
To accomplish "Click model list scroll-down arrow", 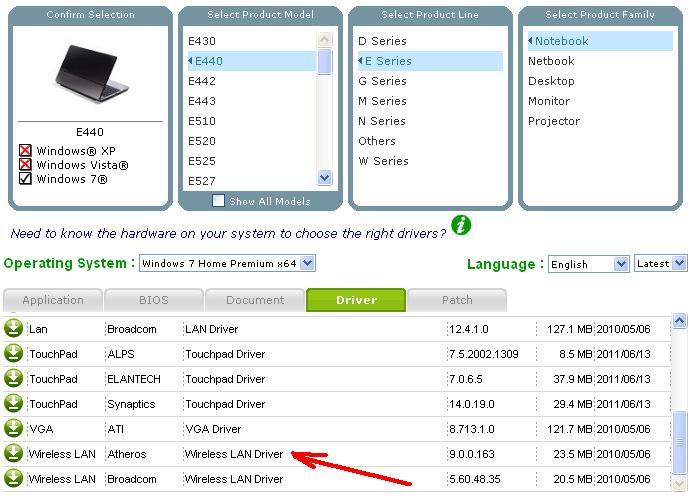I will tap(324, 178).
